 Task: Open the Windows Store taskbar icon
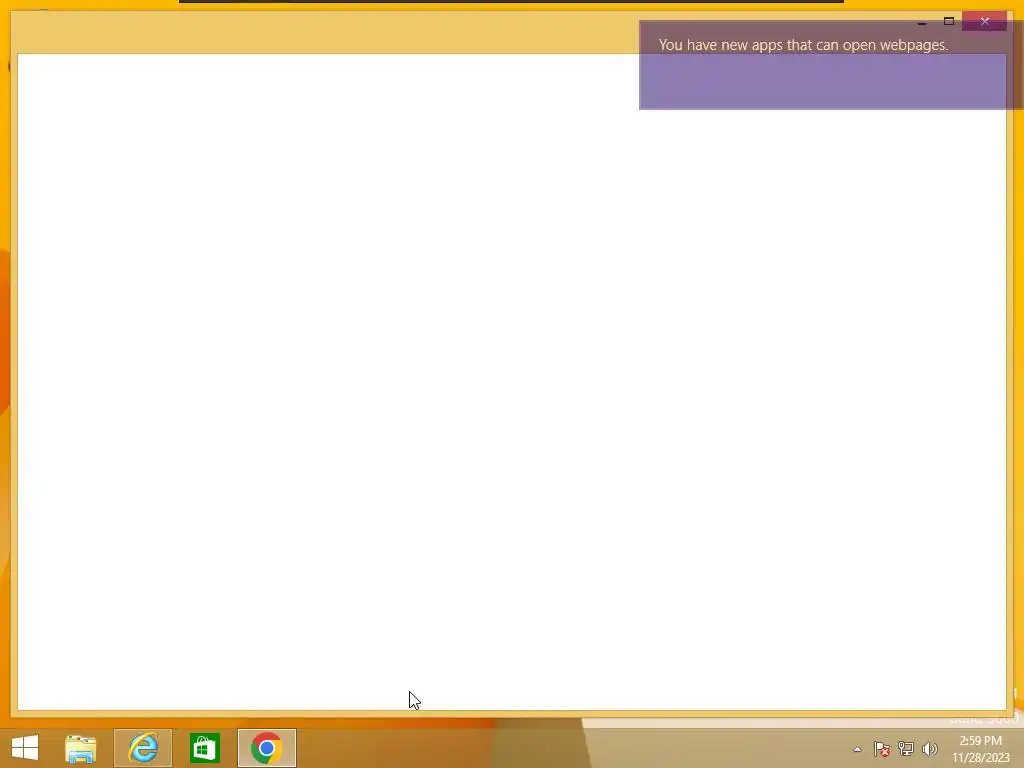coord(205,748)
